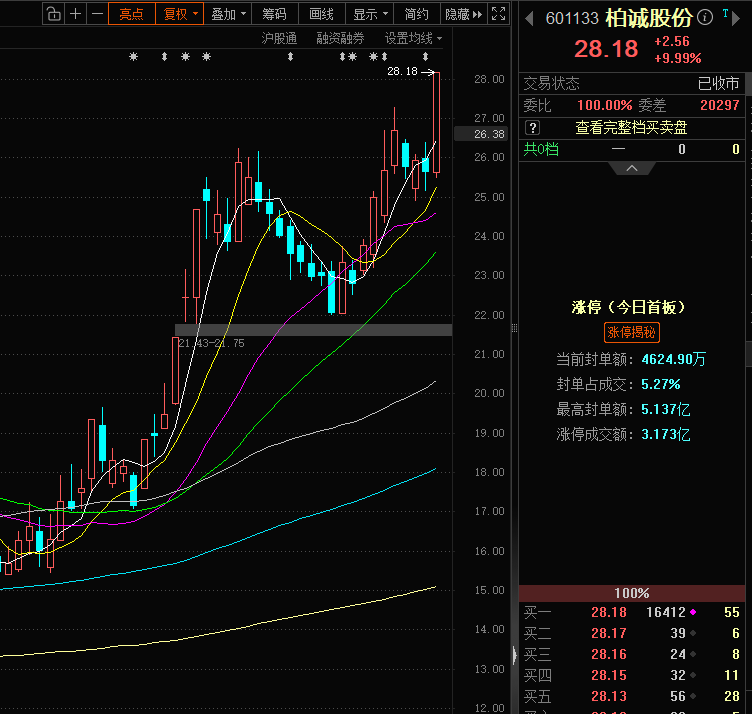Viewport: 752px width, 714px height.
Task: Click the 融资融券 tag
Action: pos(340,38)
